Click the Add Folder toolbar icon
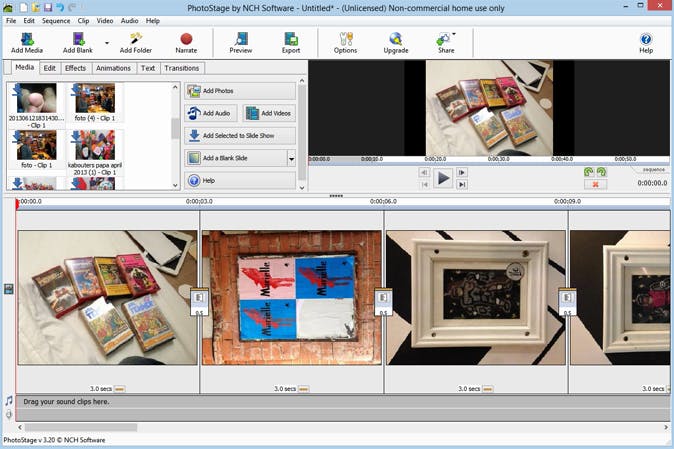The width and height of the screenshot is (674, 449). [136, 43]
